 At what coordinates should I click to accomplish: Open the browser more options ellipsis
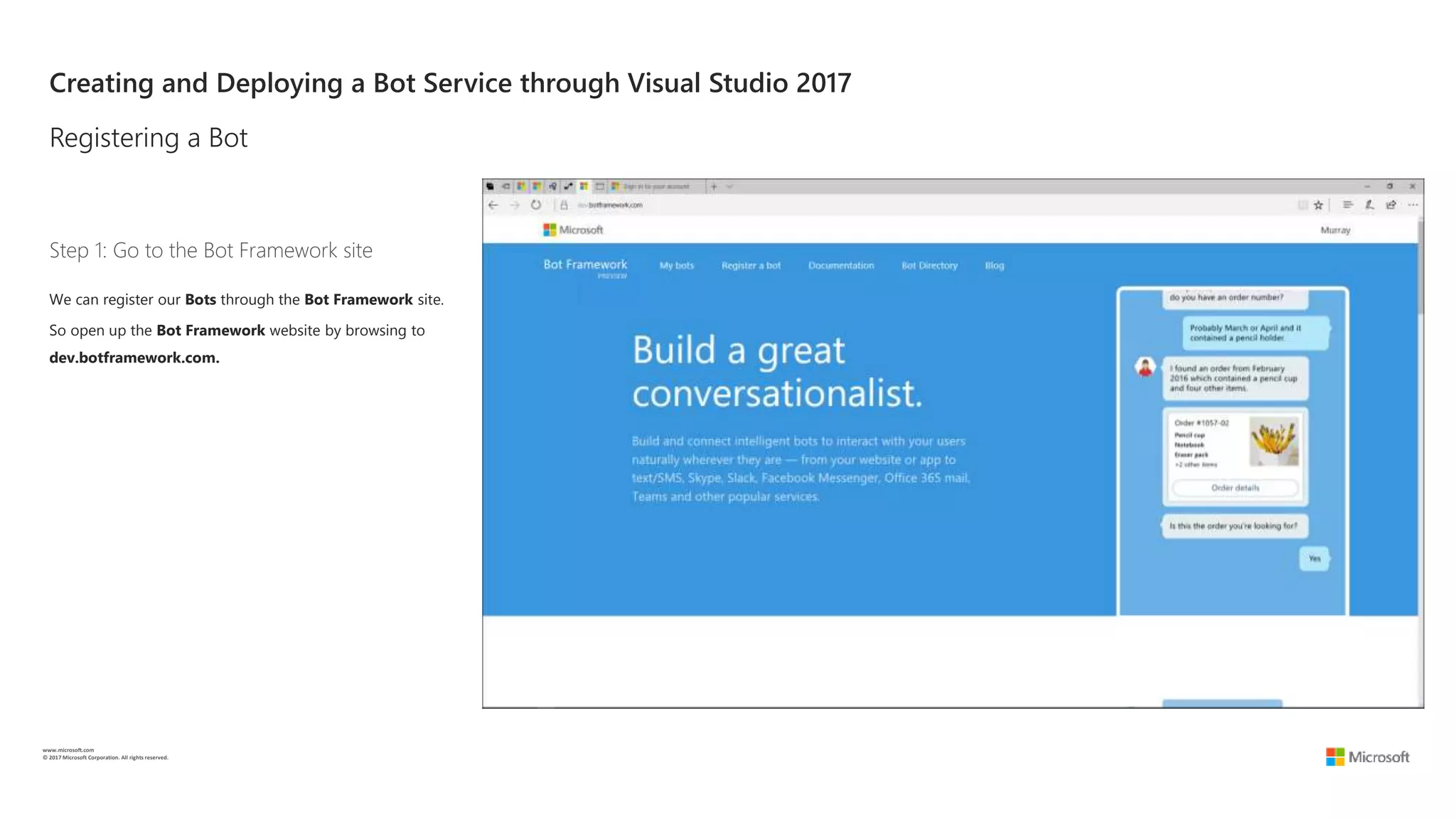1413,205
